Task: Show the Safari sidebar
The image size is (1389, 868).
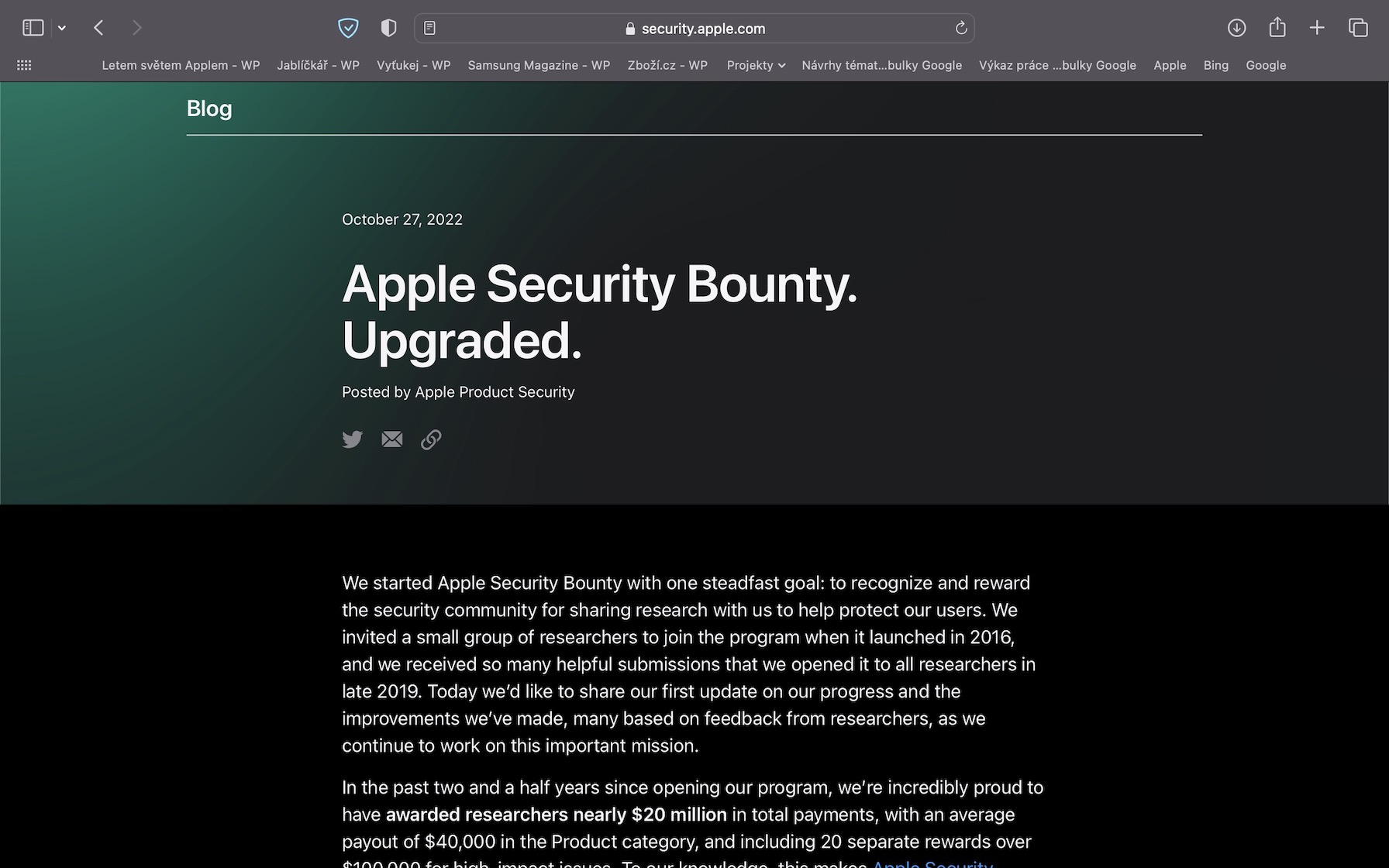Action: pyautogui.click(x=33, y=28)
